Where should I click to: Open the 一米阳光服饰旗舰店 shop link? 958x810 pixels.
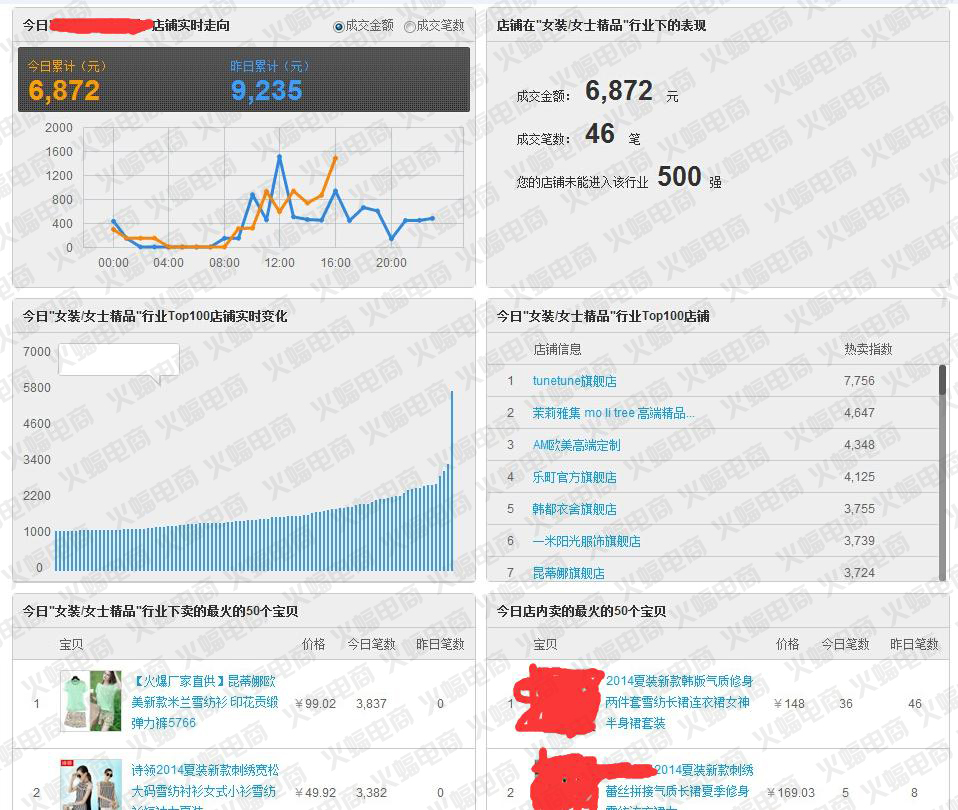click(587, 541)
